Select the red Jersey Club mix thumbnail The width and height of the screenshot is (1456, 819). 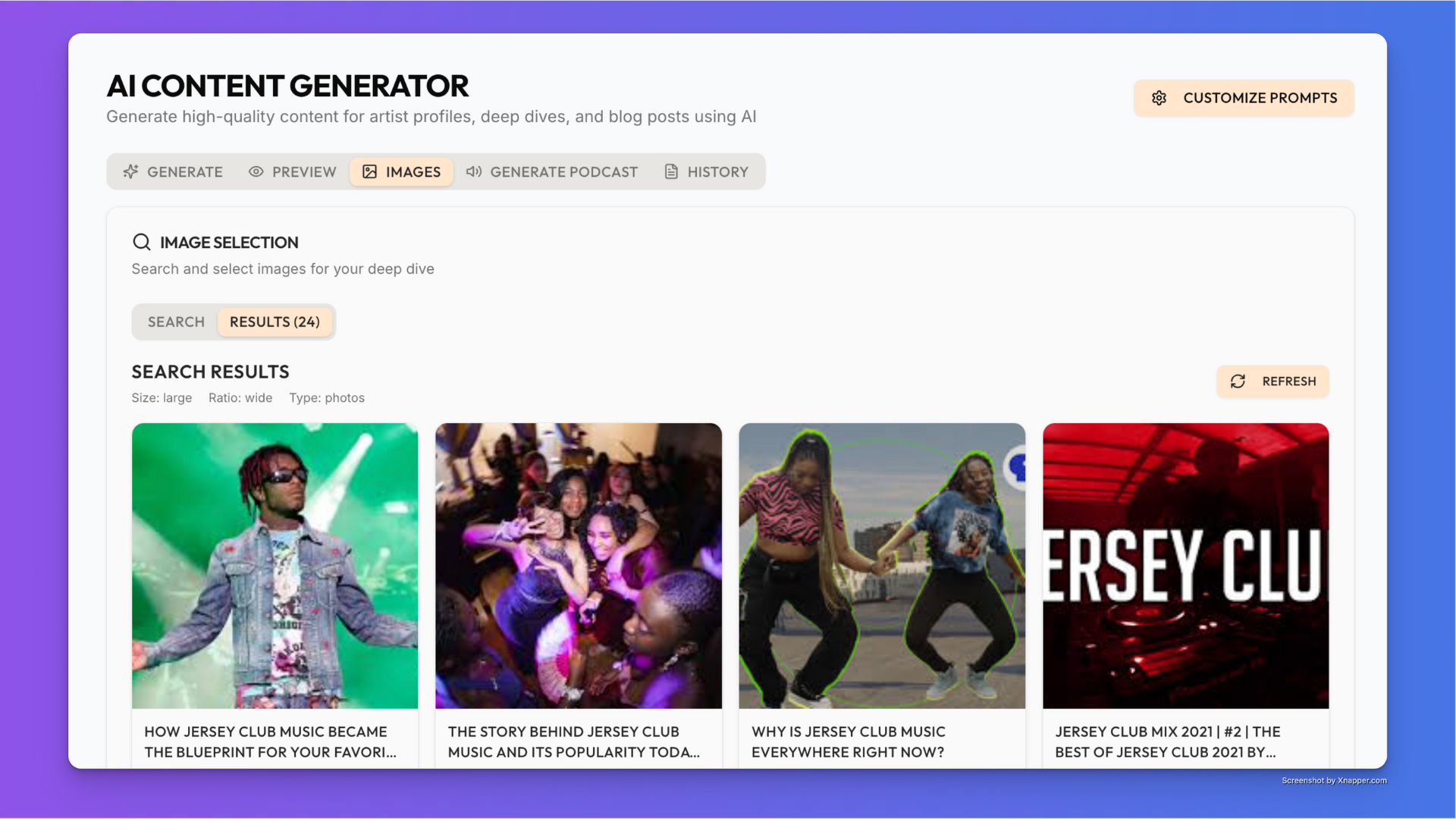pos(1185,566)
